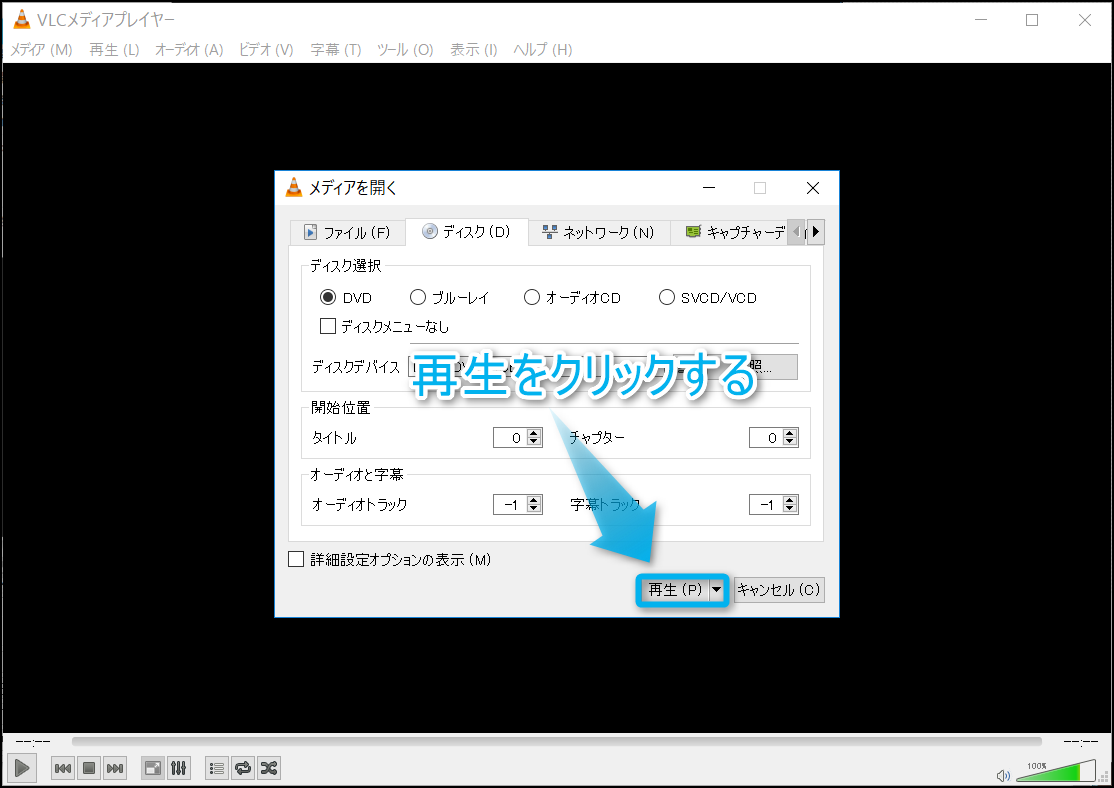Image resolution: width=1114 pixels, height=788 pixels.
Task: Toggle fullscreen video mode icon
Action: click(x=153, y=768)
